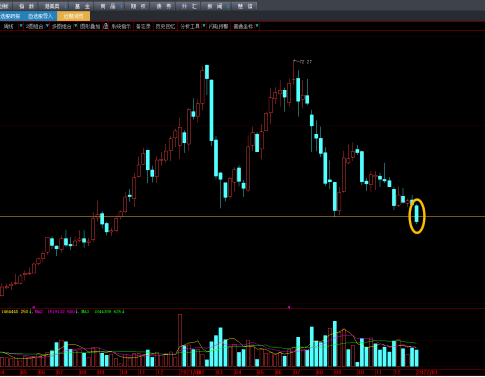485x377 pixels.
Task: Click the 历史回忆 toolbar button
Action: 165,26
